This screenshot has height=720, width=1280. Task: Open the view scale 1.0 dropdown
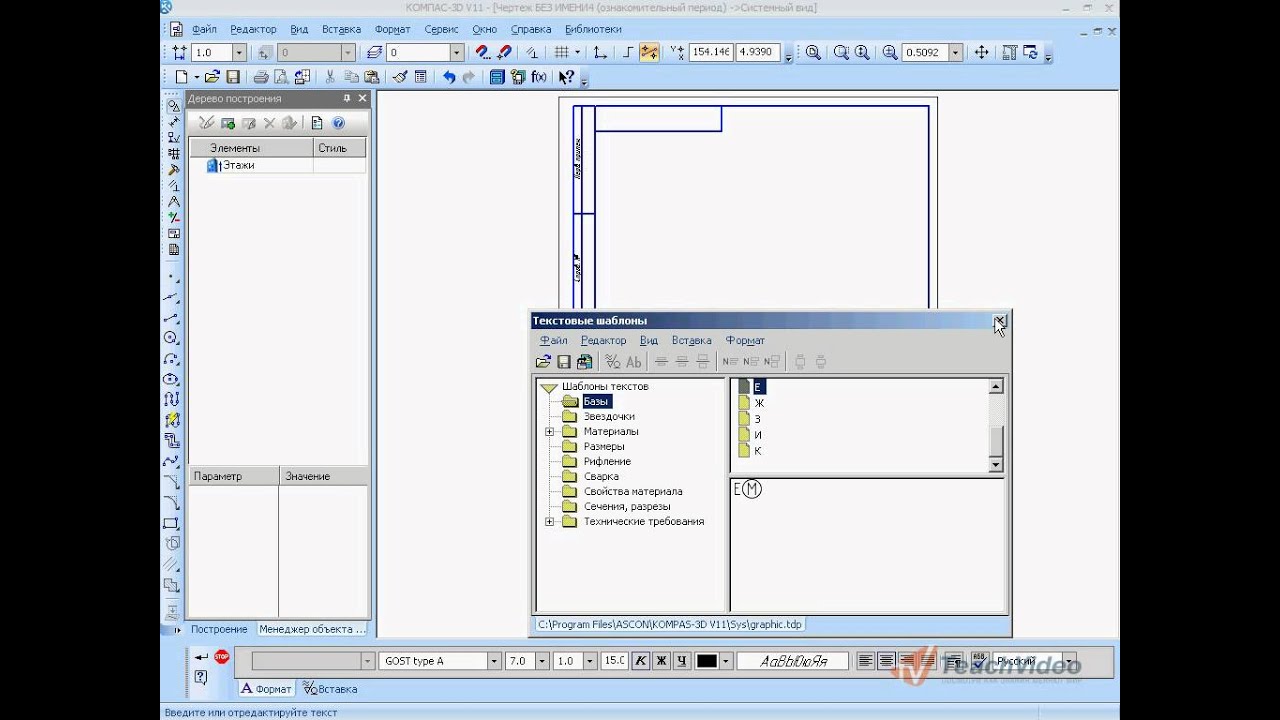239,52
